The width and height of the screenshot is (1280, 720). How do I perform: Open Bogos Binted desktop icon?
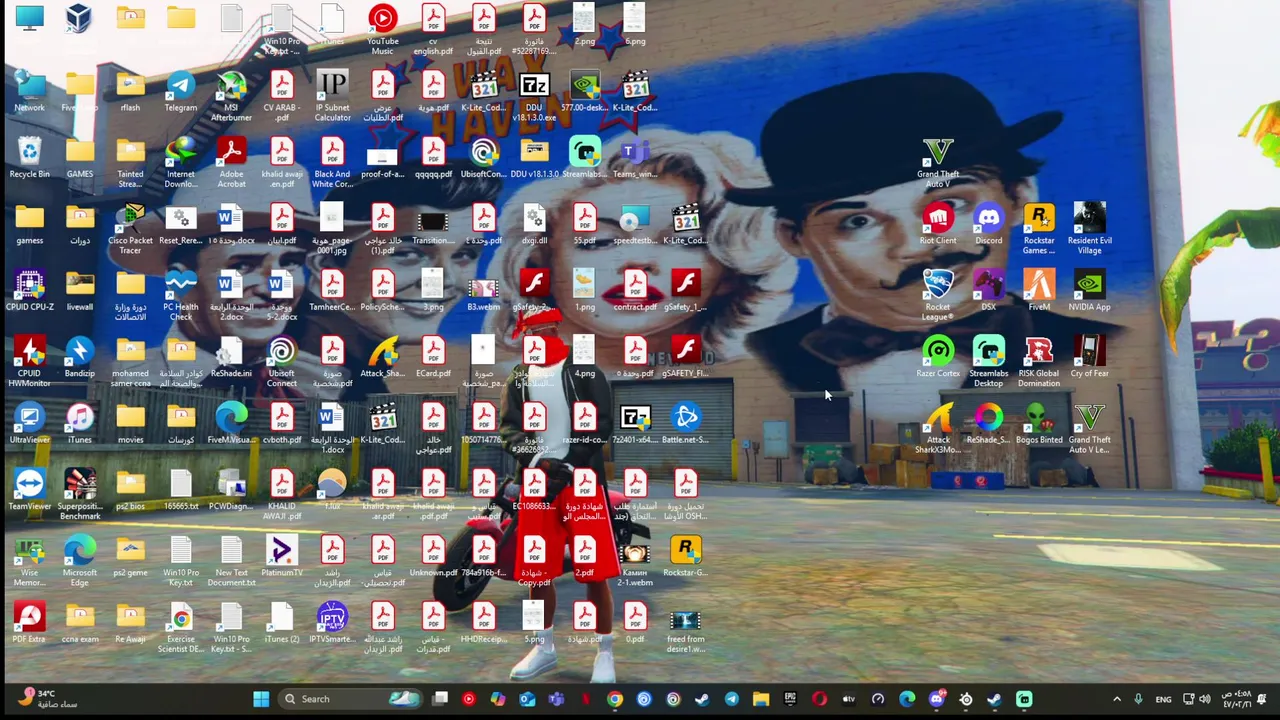1038,424
